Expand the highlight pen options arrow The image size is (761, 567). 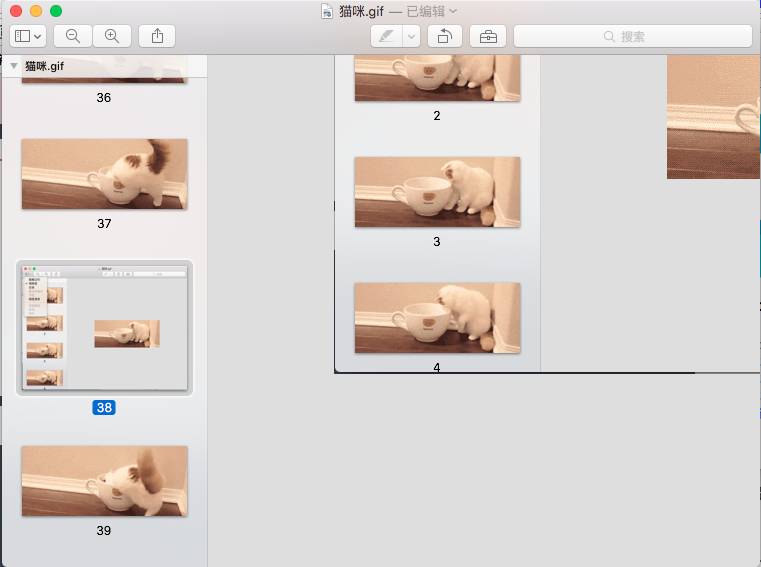411,36
